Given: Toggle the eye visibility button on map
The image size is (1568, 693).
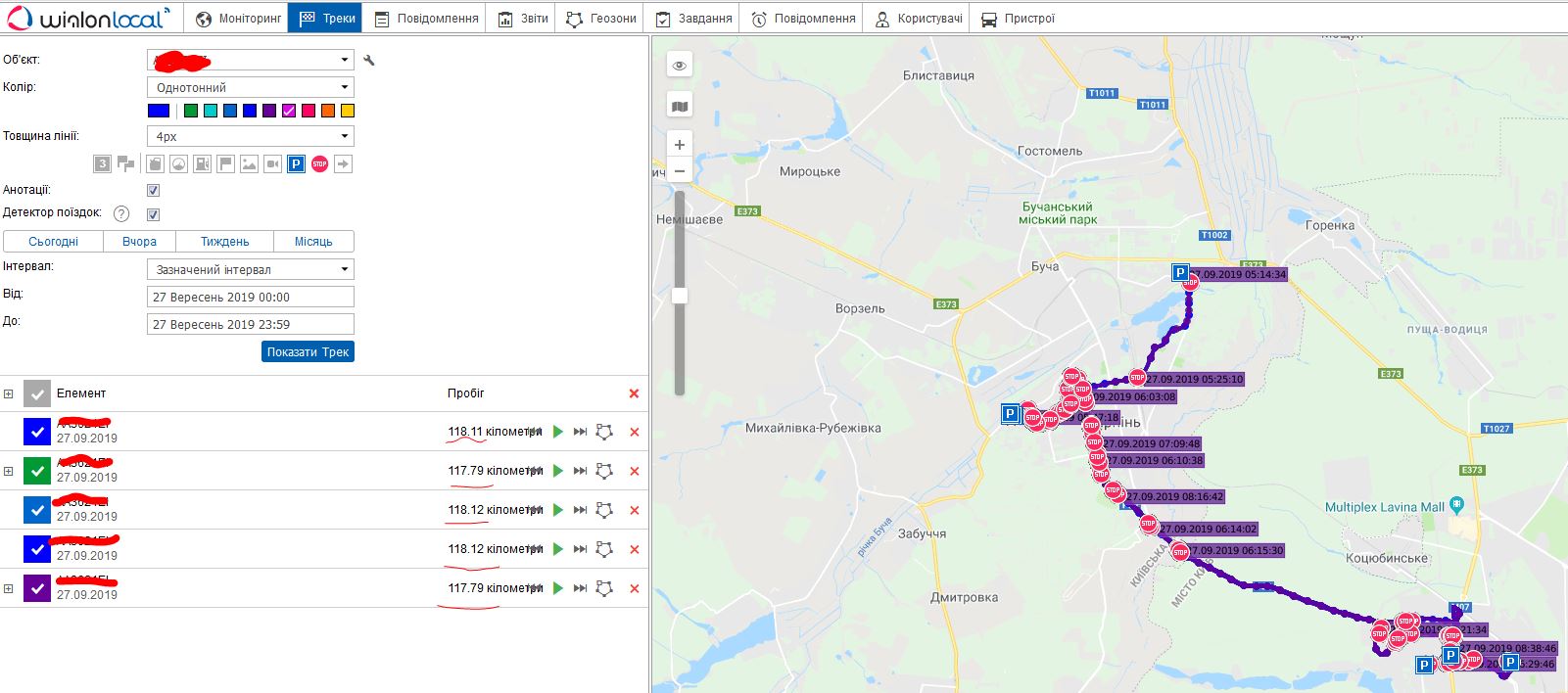Looking at the screenshot, I should pyautogui.click(x=679, y=66).
